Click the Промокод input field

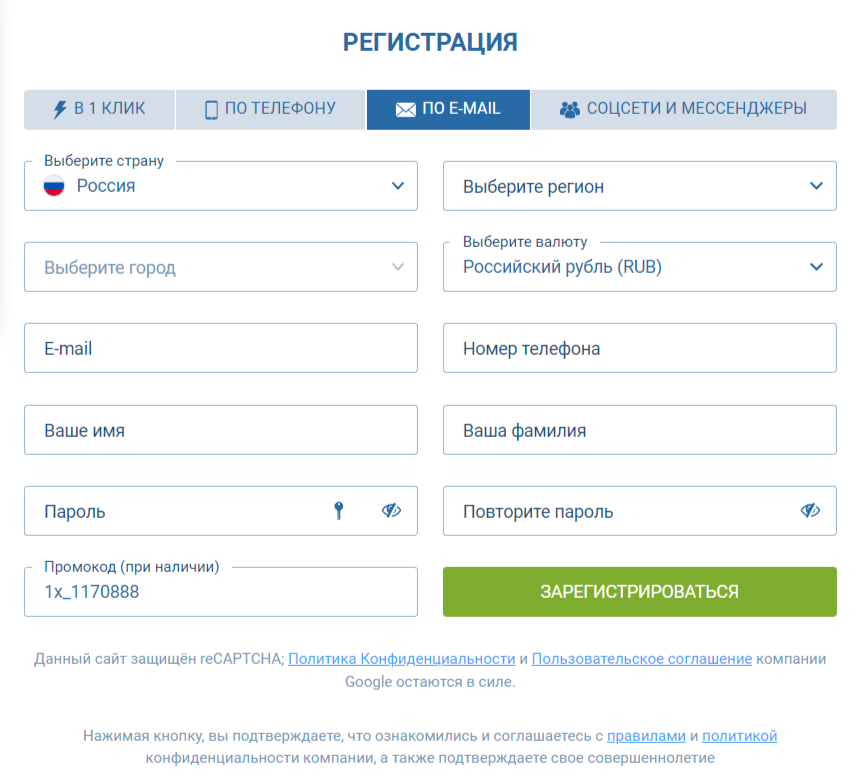coord(220,592)
